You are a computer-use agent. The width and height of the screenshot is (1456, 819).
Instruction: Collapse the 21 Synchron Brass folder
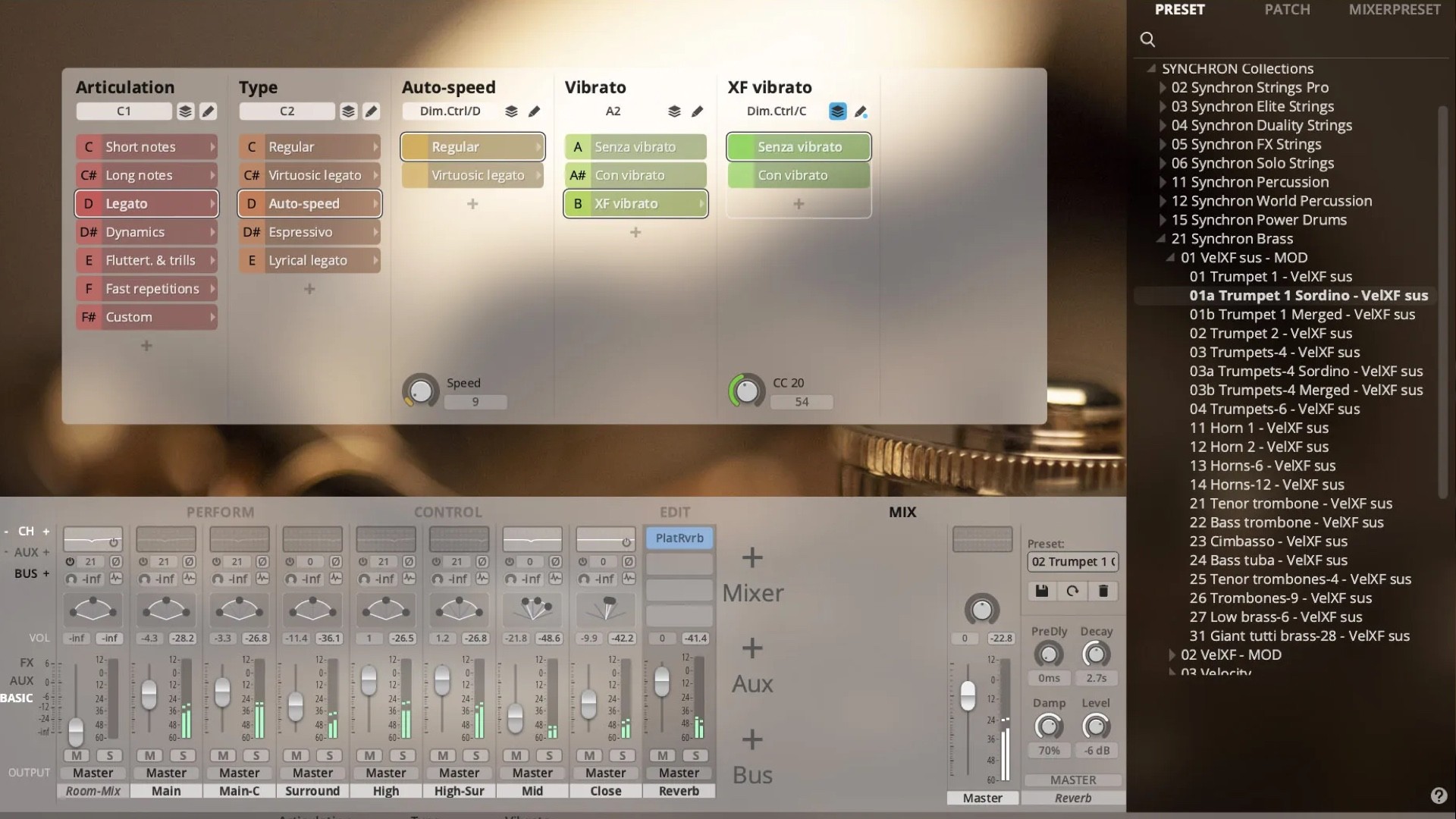click(x=1163, y=238)
